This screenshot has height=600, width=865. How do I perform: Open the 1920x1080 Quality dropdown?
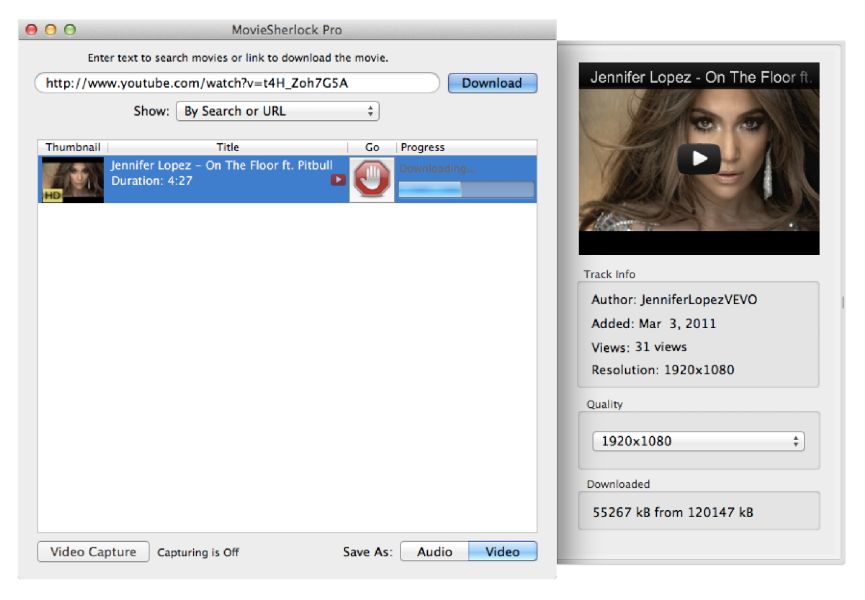click(x=697, y=441)
